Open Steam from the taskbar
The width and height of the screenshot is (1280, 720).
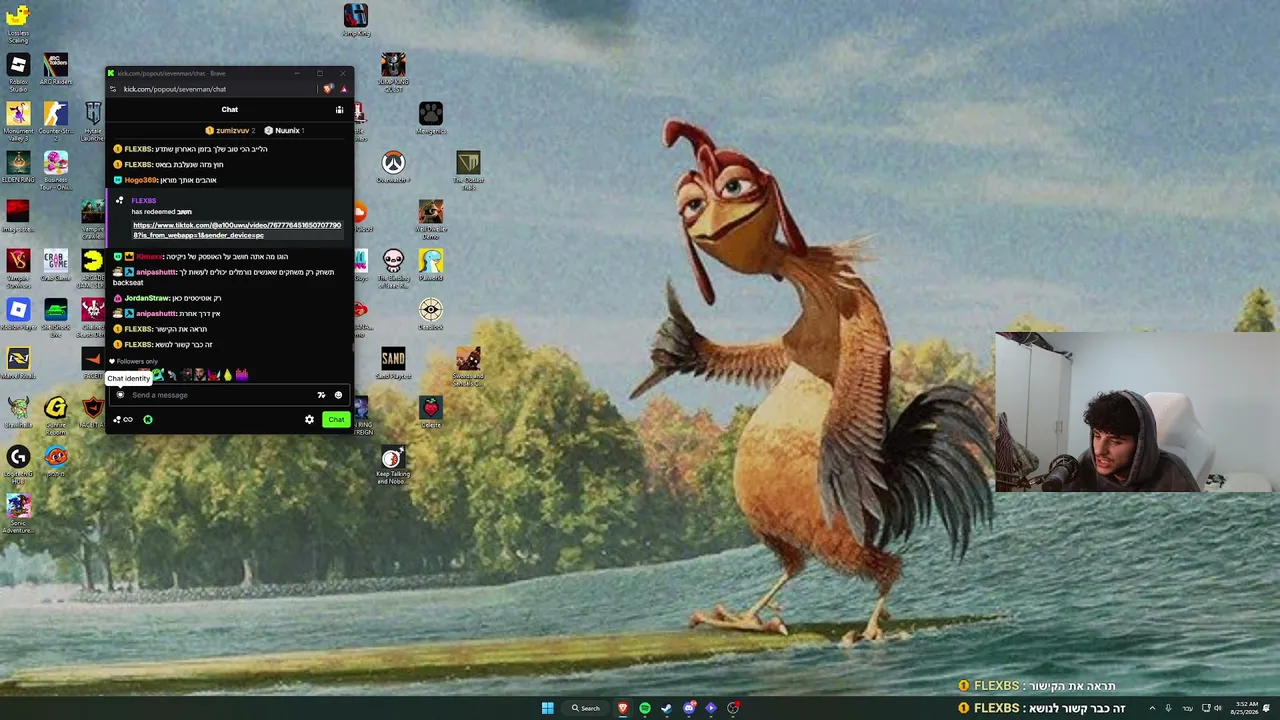click(x=667, y=708)
